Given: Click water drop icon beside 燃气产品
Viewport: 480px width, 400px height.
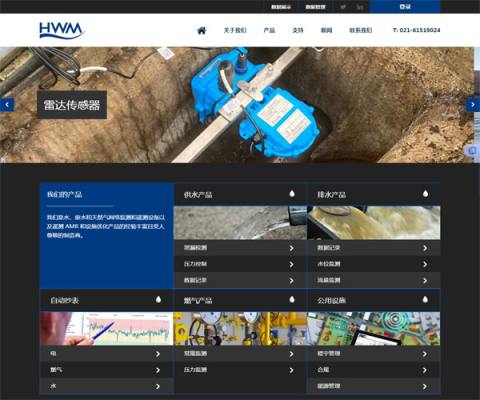Looking at the screenshot, I should (292, 299).
